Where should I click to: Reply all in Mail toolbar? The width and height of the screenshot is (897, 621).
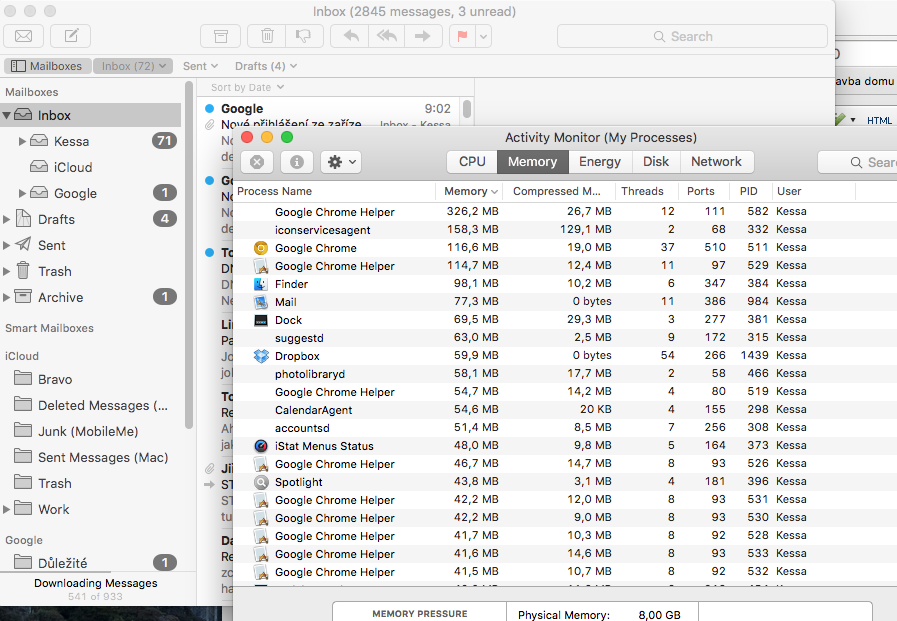point(387,36)
